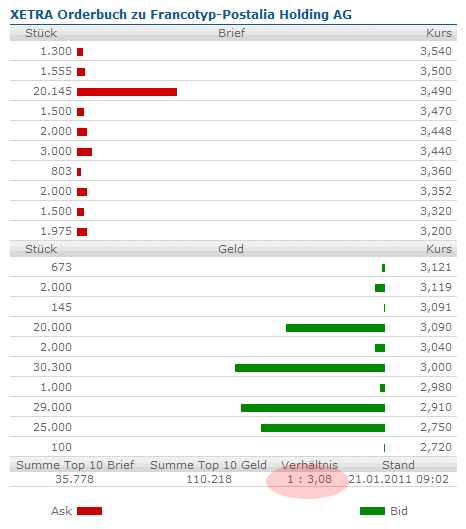Click the green Bid legend swatch

point(372,511)
